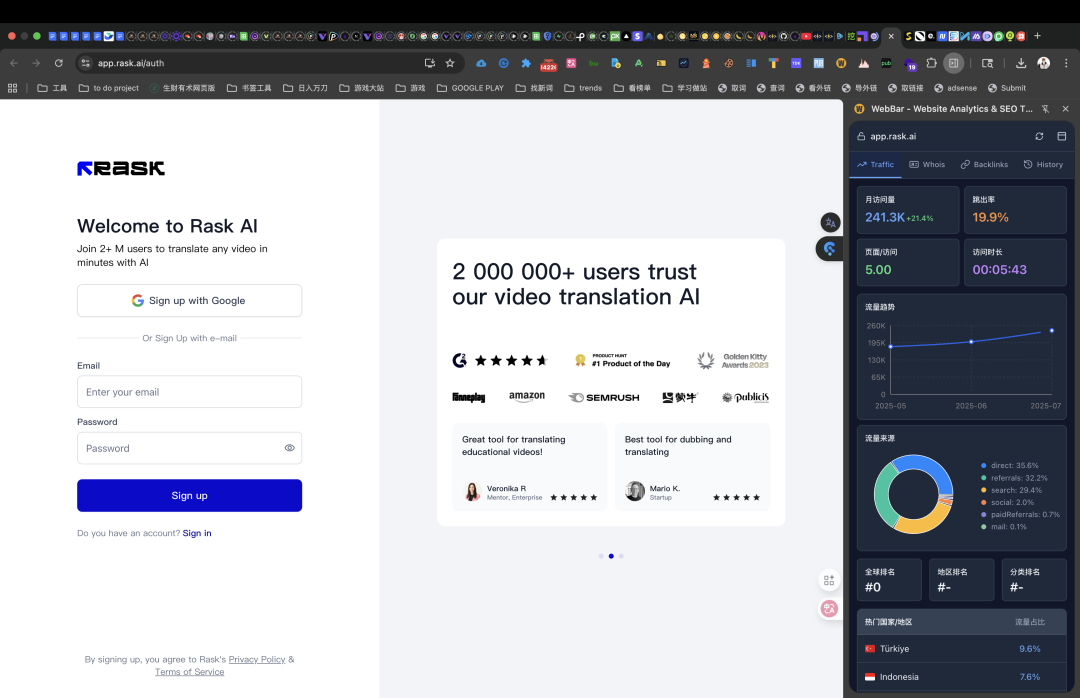Click the grid-plus floating icon
This screenshot has width=1080, height=698.
coord(829,581)
